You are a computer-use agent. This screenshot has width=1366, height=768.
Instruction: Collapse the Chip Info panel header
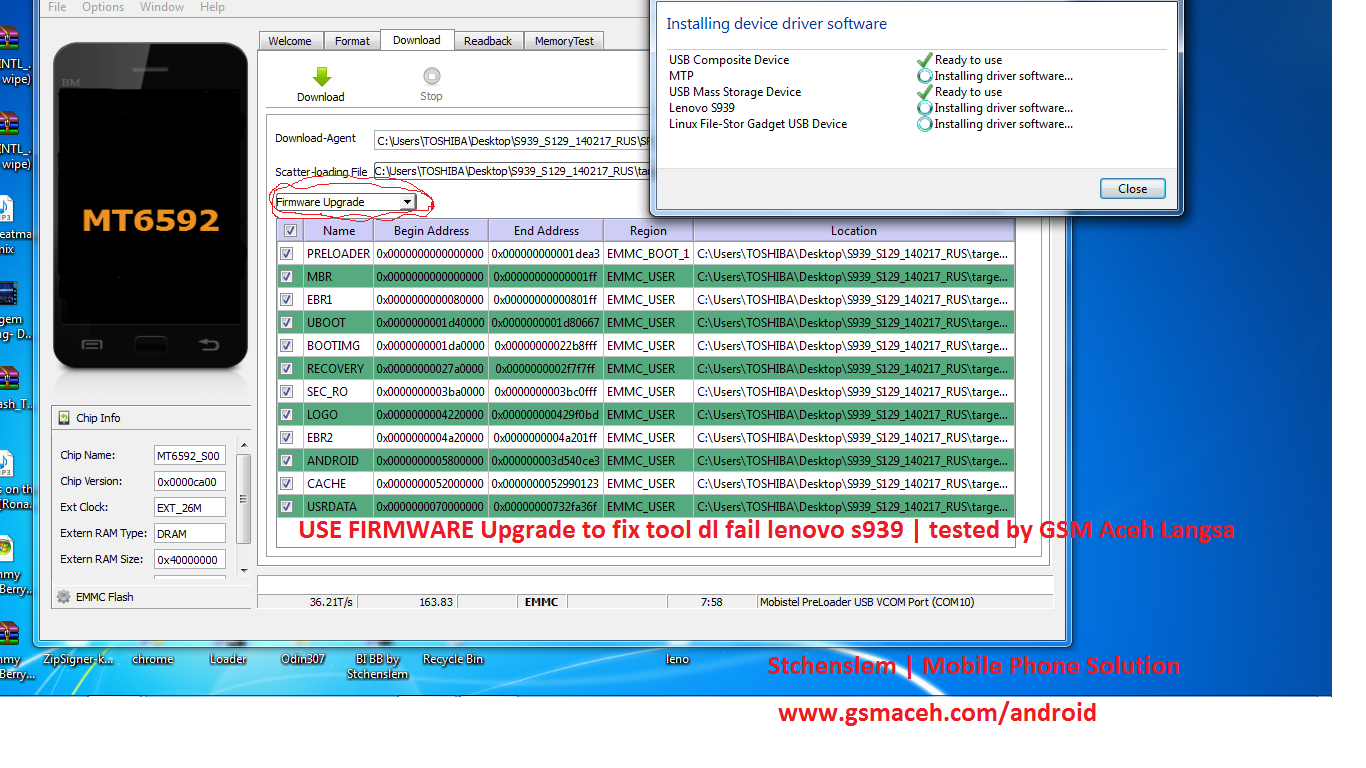coord(151,418)
